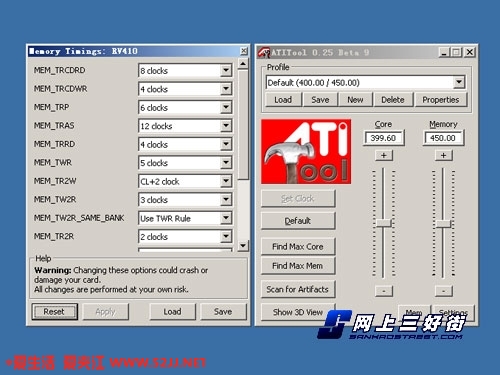Increase Memory clock with plus button
Image resolution: width=500 pixels, height=375 pixels.
pos(443,155)
